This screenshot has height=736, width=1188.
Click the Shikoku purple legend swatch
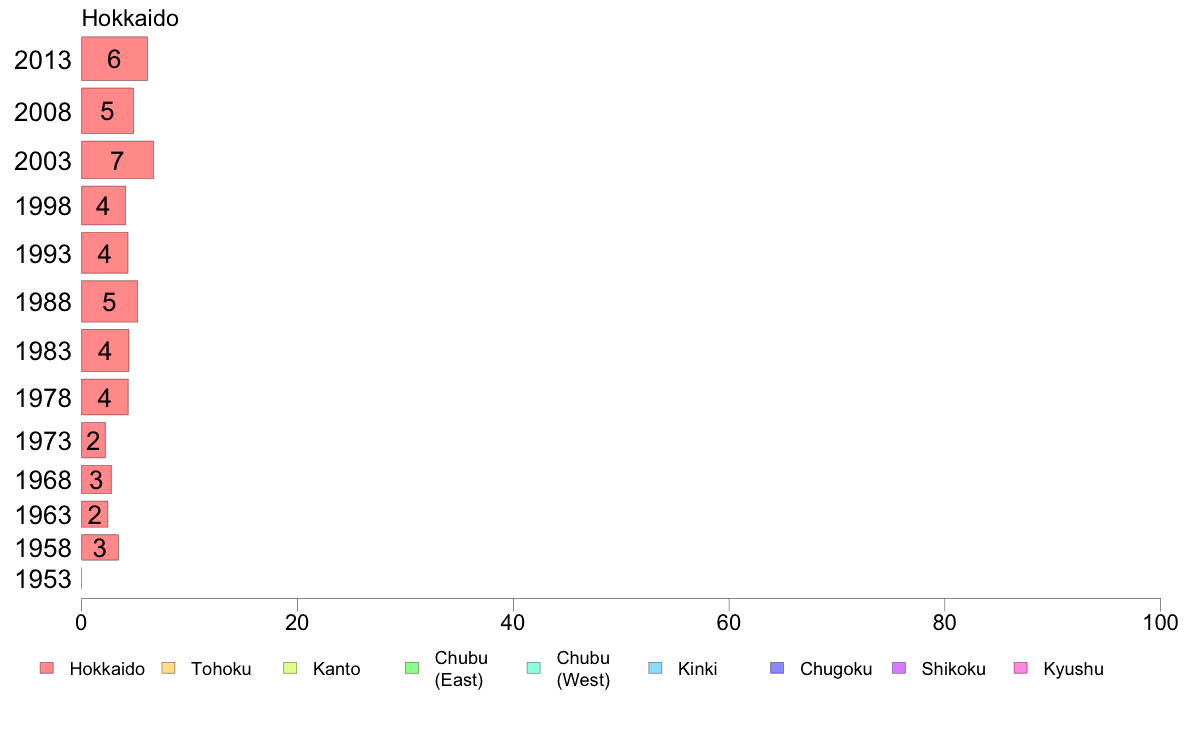point(899,668)
